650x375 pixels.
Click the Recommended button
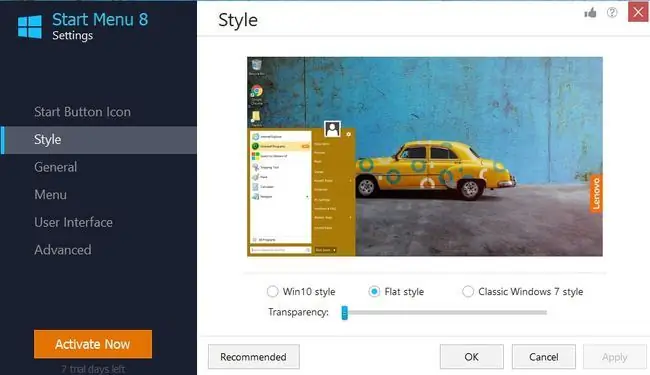[253, 357]
